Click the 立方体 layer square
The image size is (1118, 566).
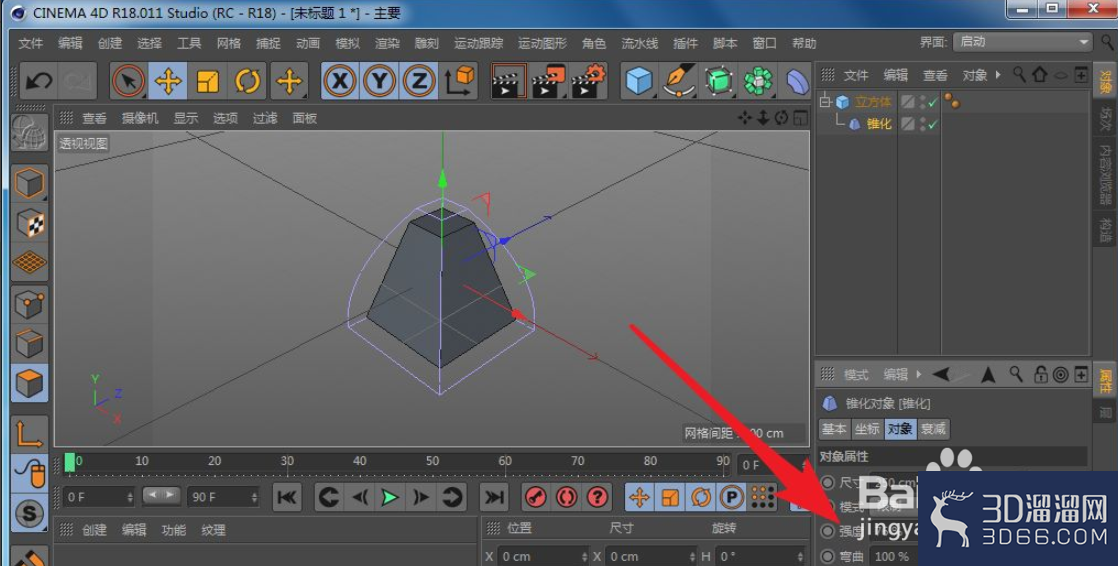tap(907, 102)
